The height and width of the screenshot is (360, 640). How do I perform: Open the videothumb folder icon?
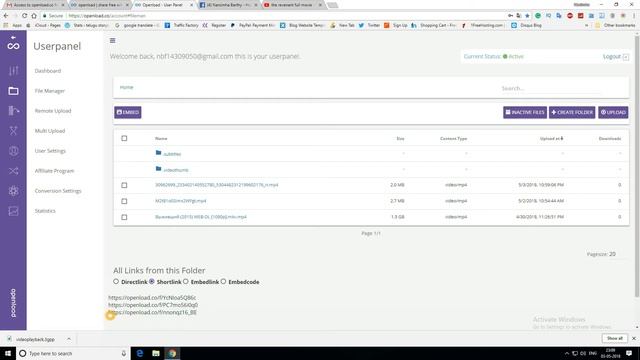coord(158,169)
